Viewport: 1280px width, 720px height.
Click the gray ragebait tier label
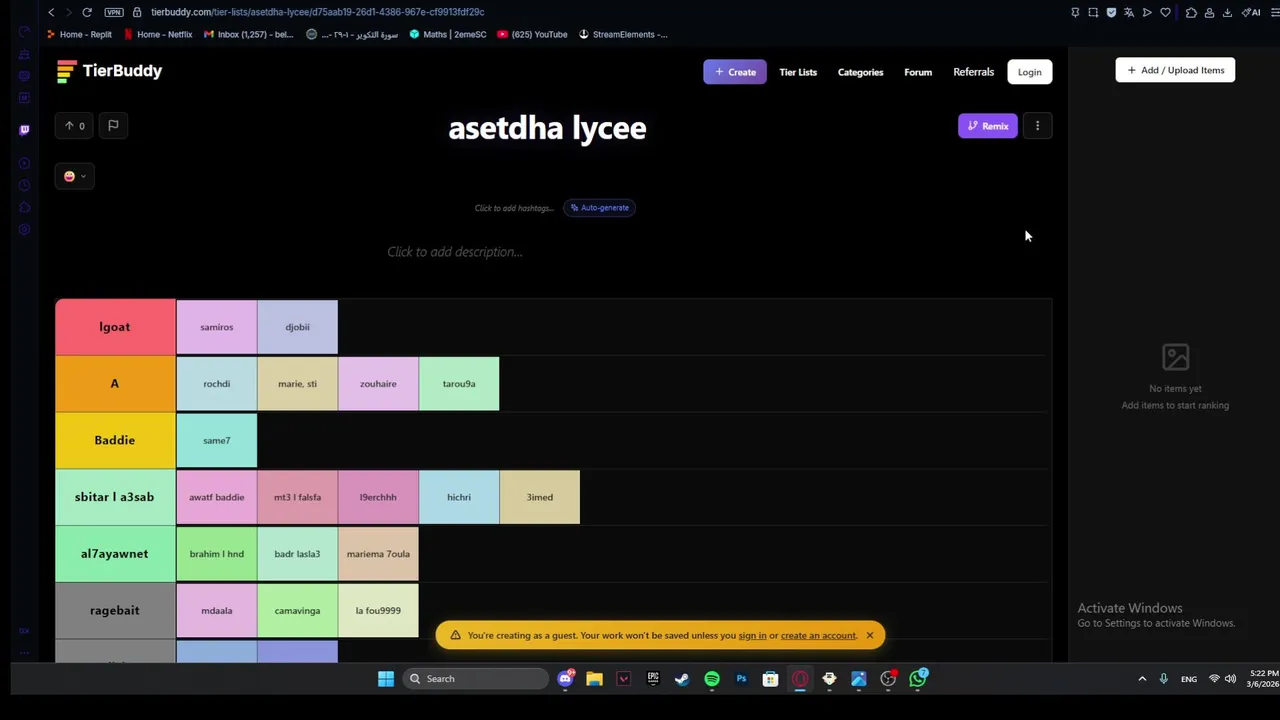click(x=115, y=610)
